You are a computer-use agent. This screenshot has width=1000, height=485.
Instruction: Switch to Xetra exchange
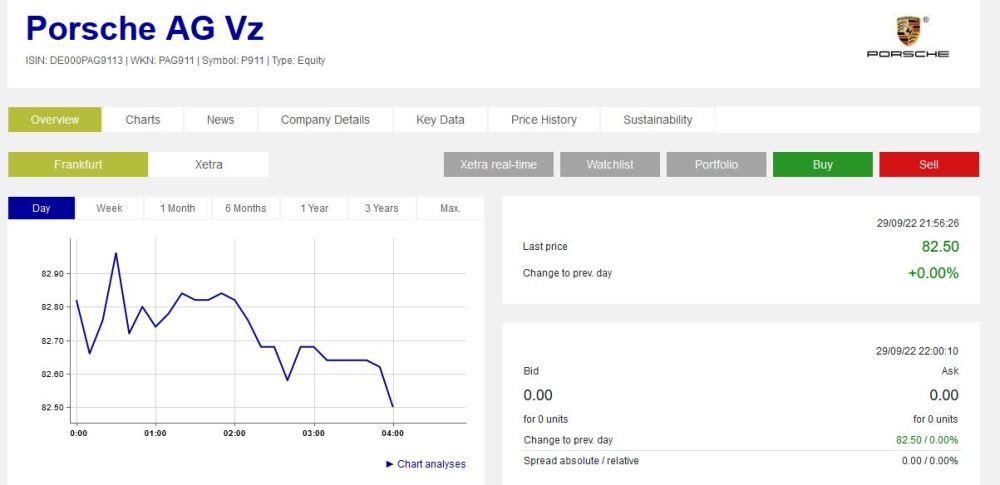(209, 164)
